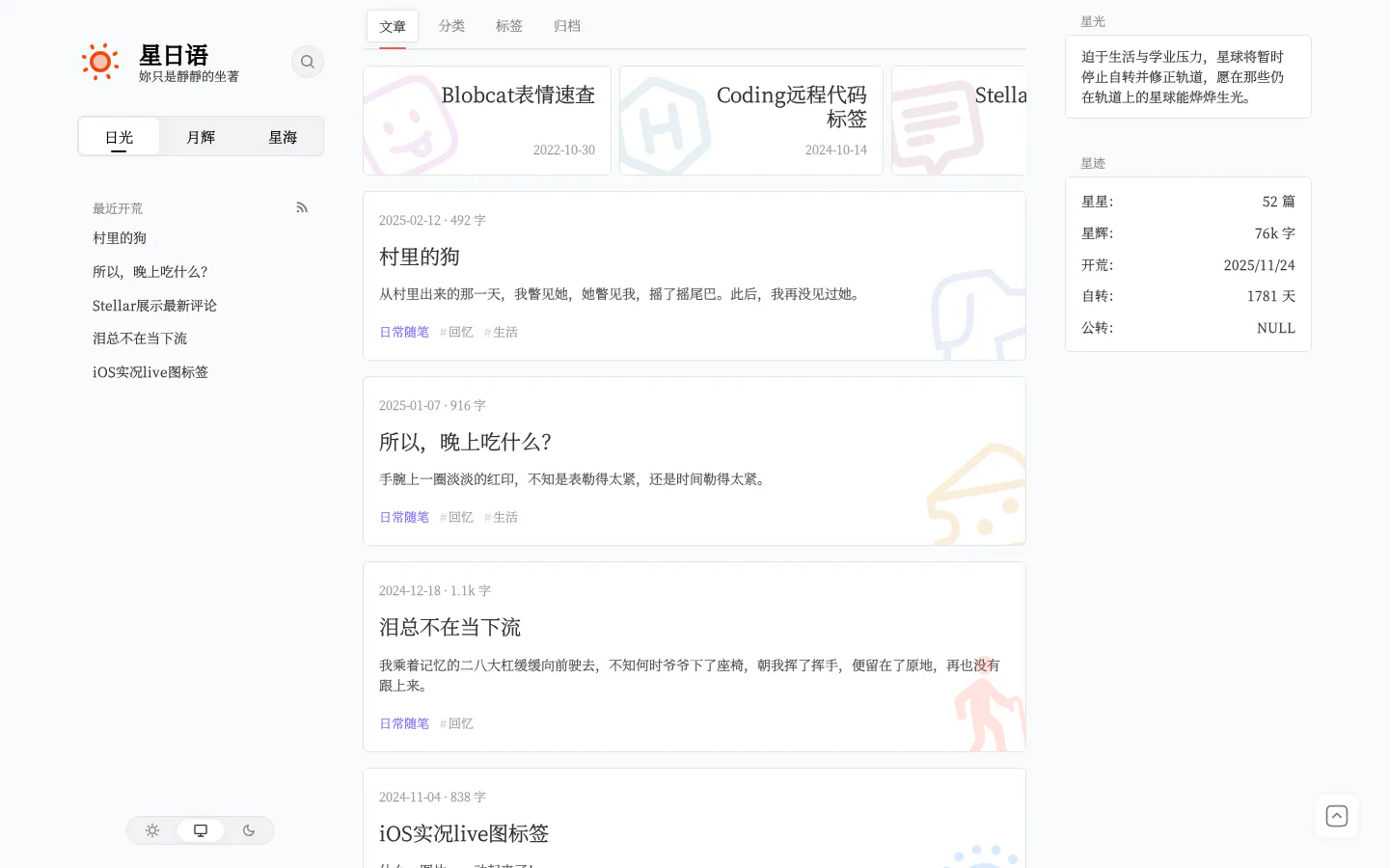1389x868 pixels.
Task: Click the sun logo icon
Action: pyautogui.click(x=100, y=62)
